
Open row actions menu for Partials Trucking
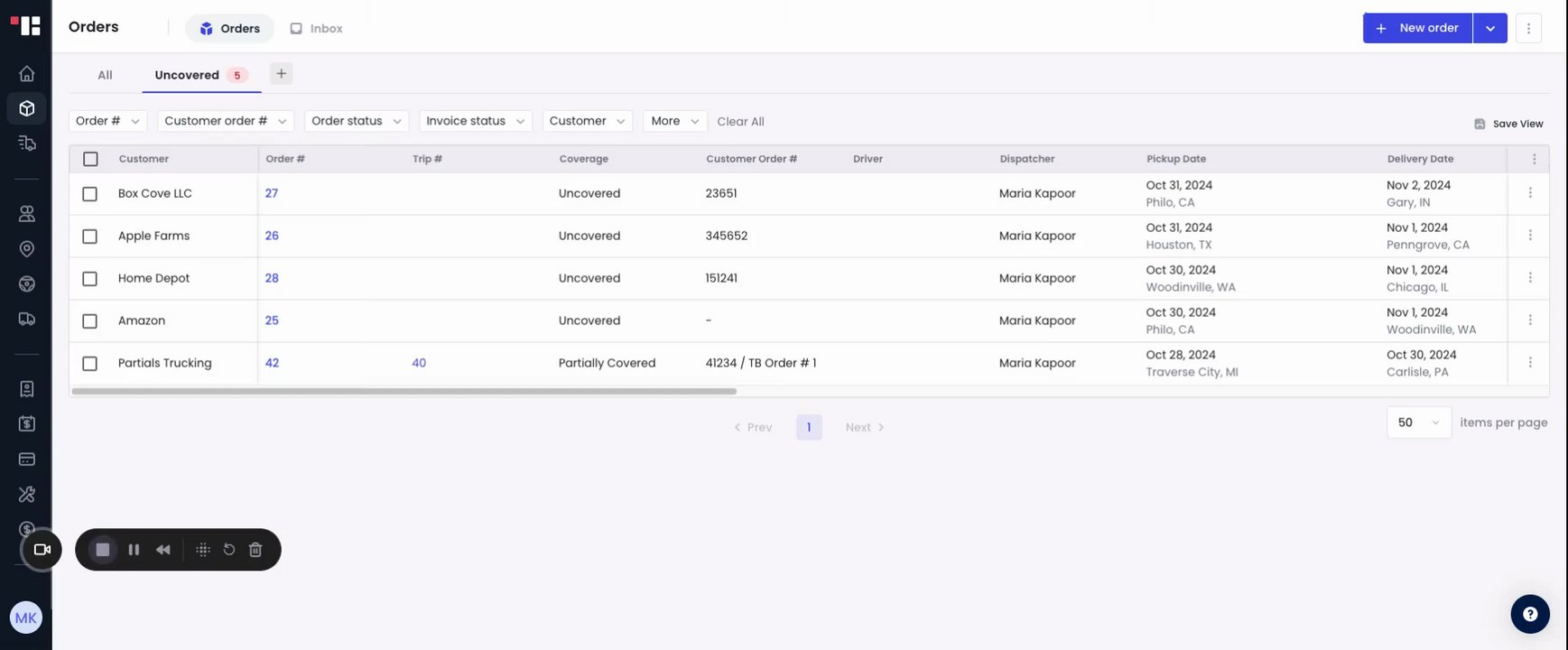coord(1530,363)
